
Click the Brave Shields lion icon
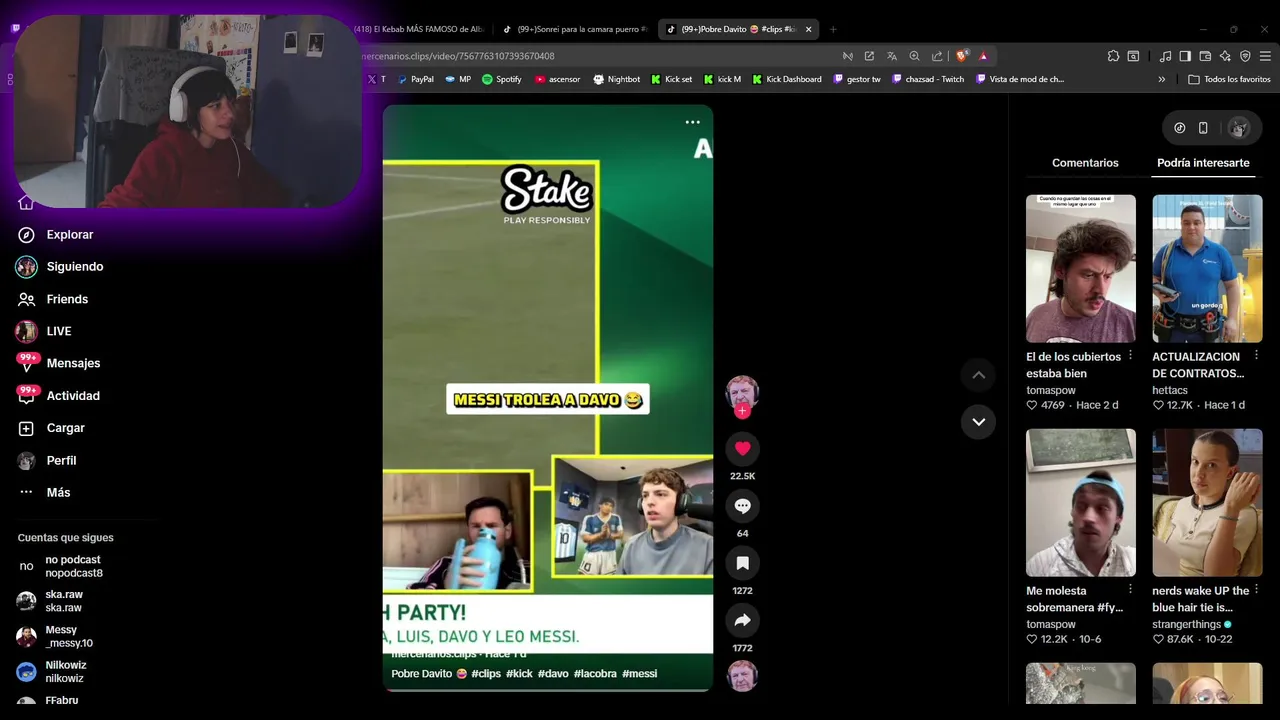[x=962, y=56]
